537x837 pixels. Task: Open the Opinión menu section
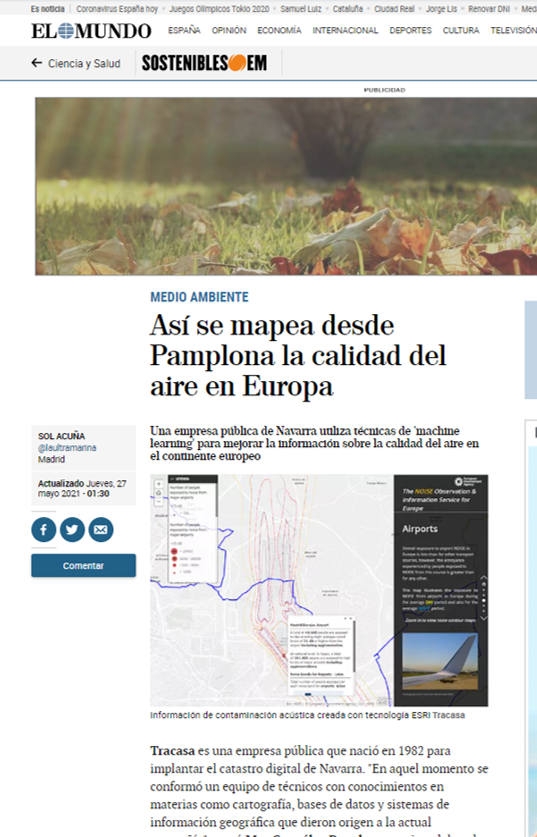229,30
